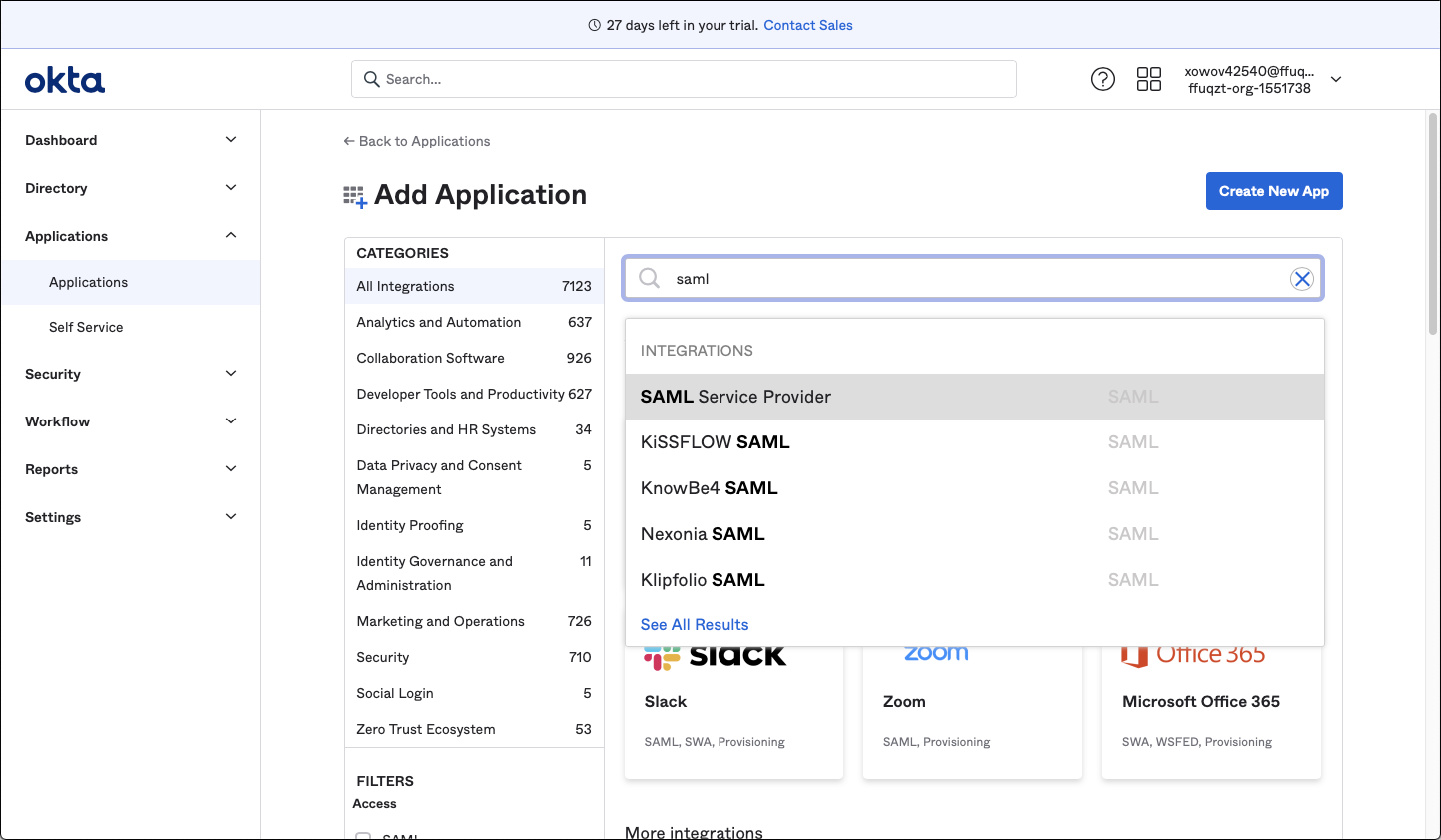Click the clock icon in trial banner
This screenshot has height=840, width=1441.
pyautogui.click(x=595, y=25)
